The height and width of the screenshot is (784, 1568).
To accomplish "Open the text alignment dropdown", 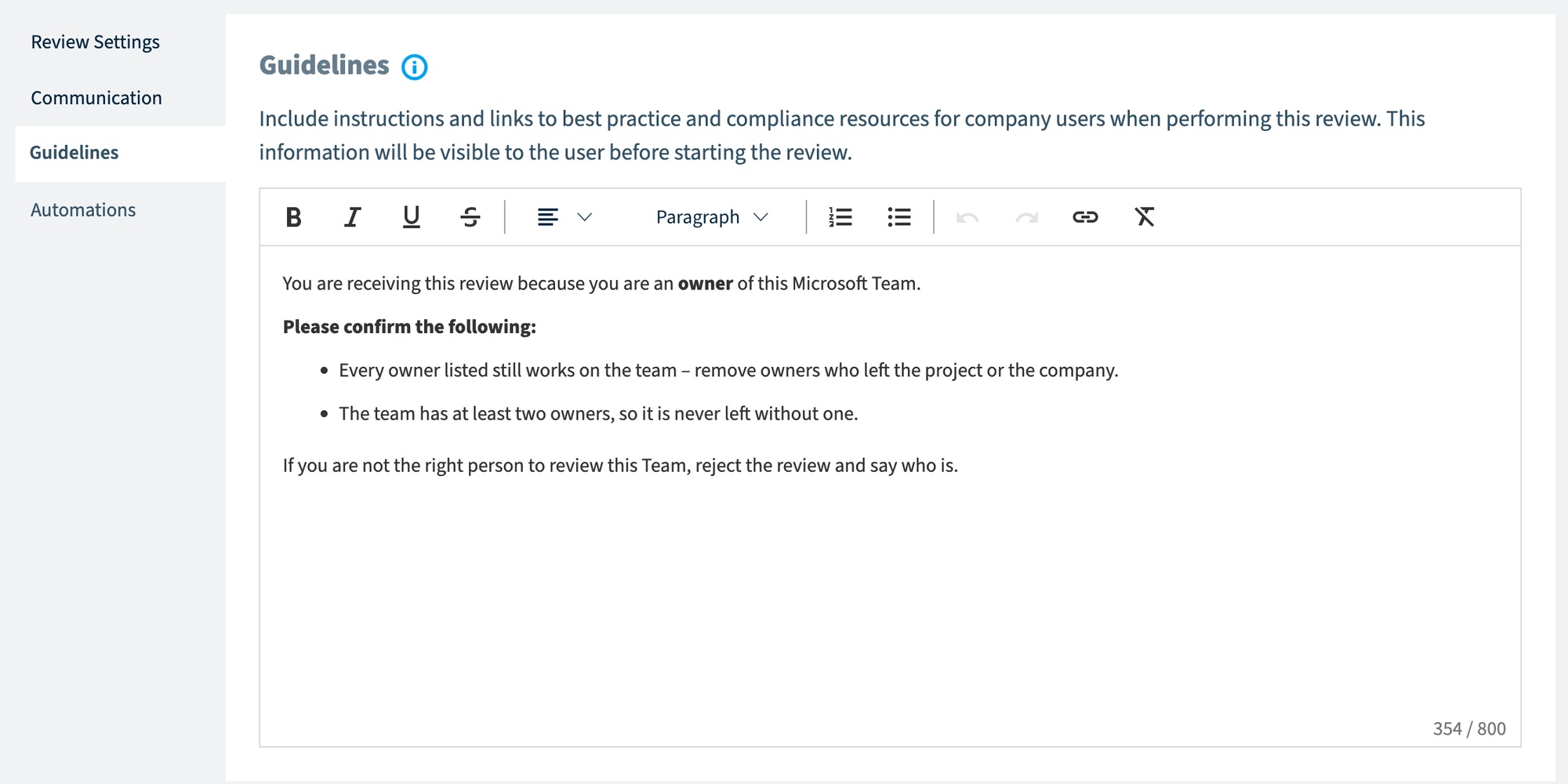I will coord(564,217).
